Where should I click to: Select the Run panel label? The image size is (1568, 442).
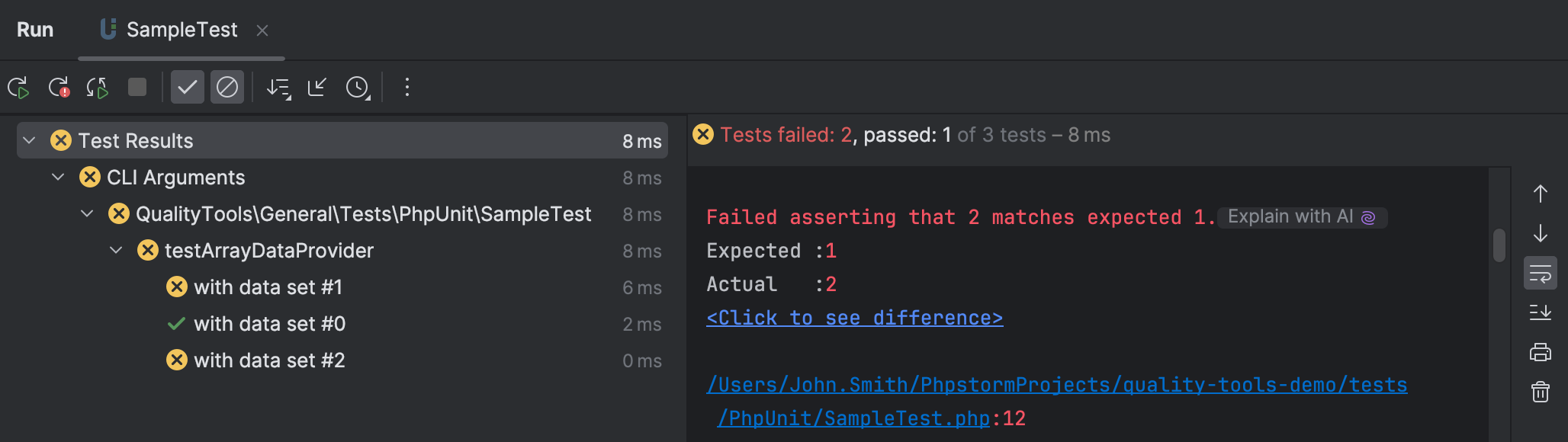[35, 30]
